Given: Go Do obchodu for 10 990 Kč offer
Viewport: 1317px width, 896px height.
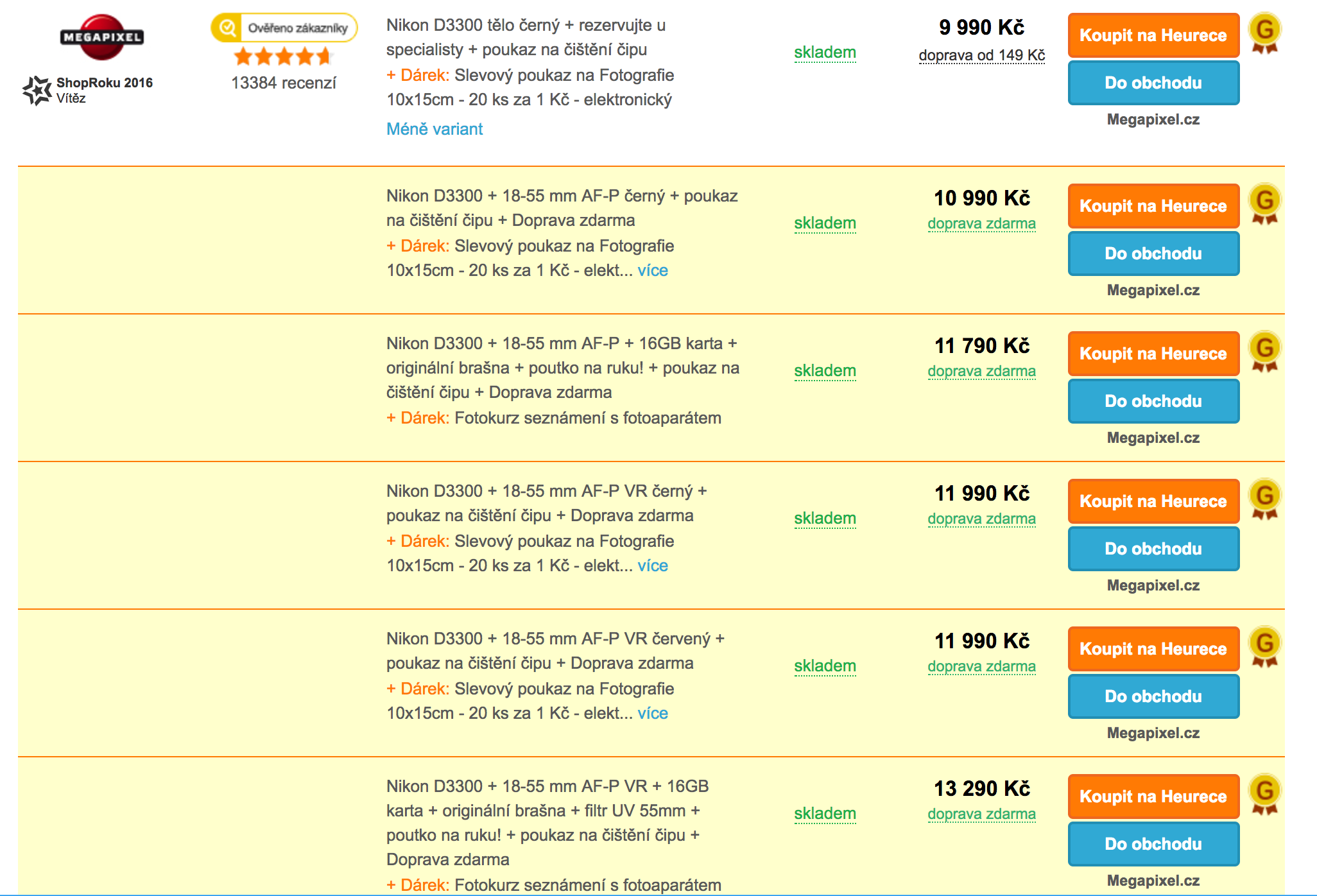Looking at the screenshot, I should 1153,254.
